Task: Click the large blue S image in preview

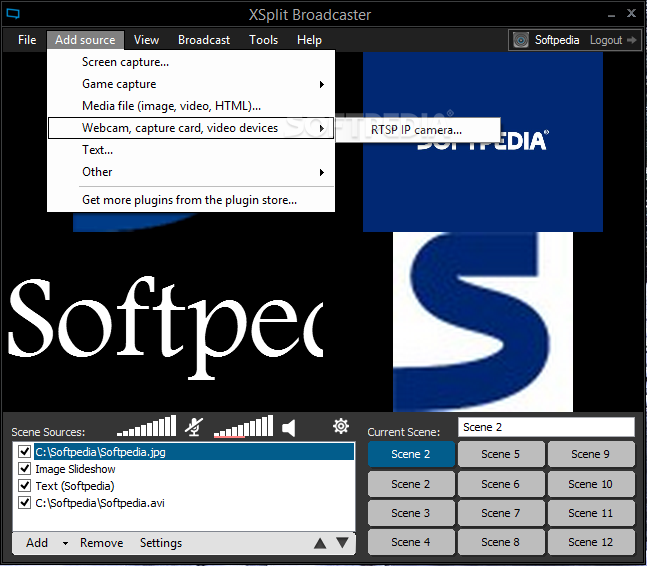Action: coord(482,322)
